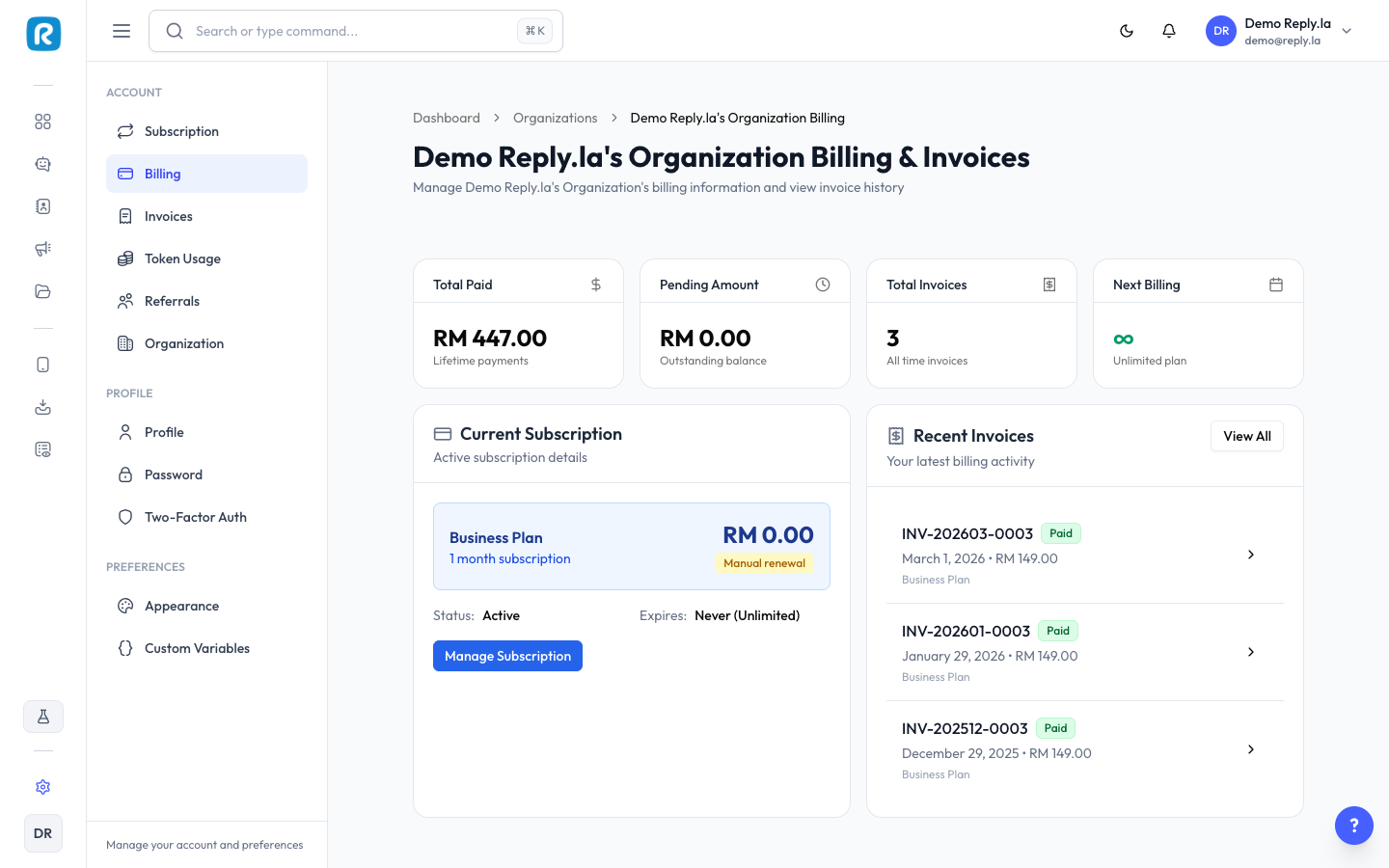The height and width of the screenshot is (868, 1389).
Task: Click the invoice icon on Total Invoices card
Action: coord(1049,285)
